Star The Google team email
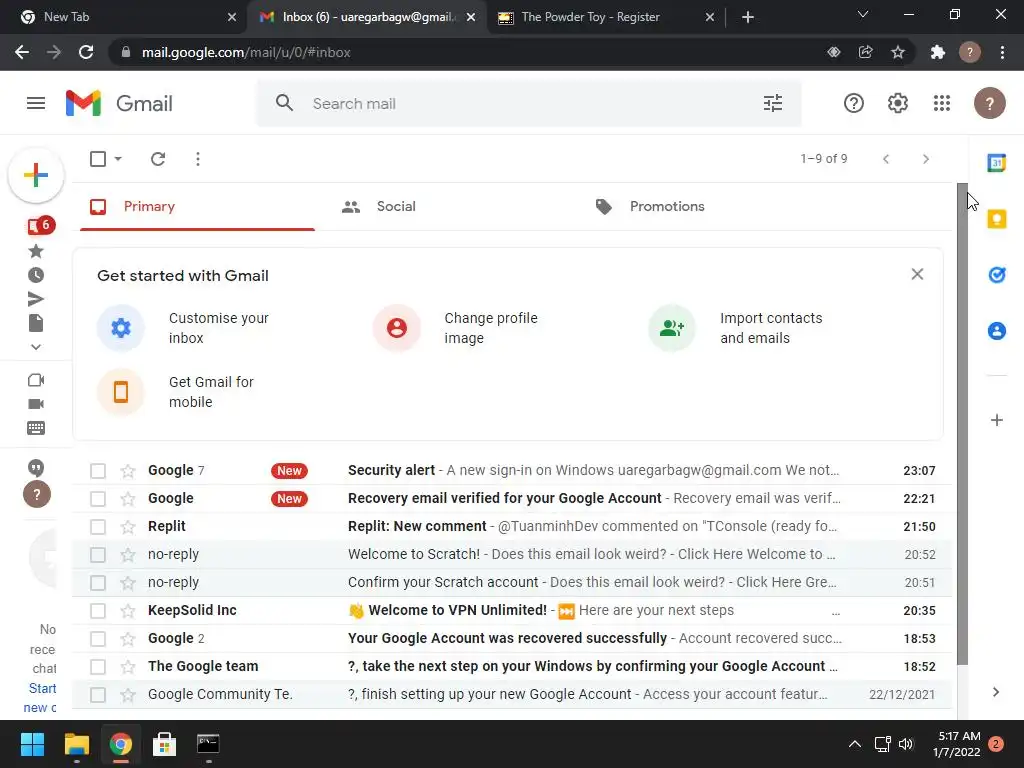Viewport: 1024px width, 768px height. click(128, 667)
